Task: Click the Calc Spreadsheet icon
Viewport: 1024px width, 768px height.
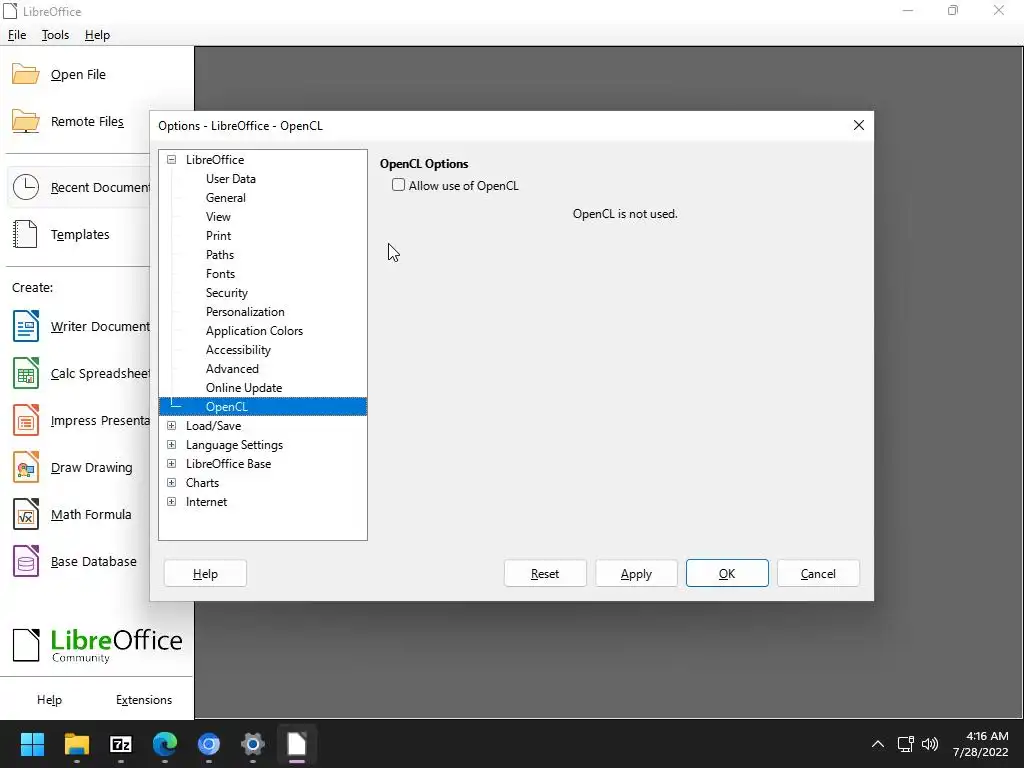Action: coord(25,373)
